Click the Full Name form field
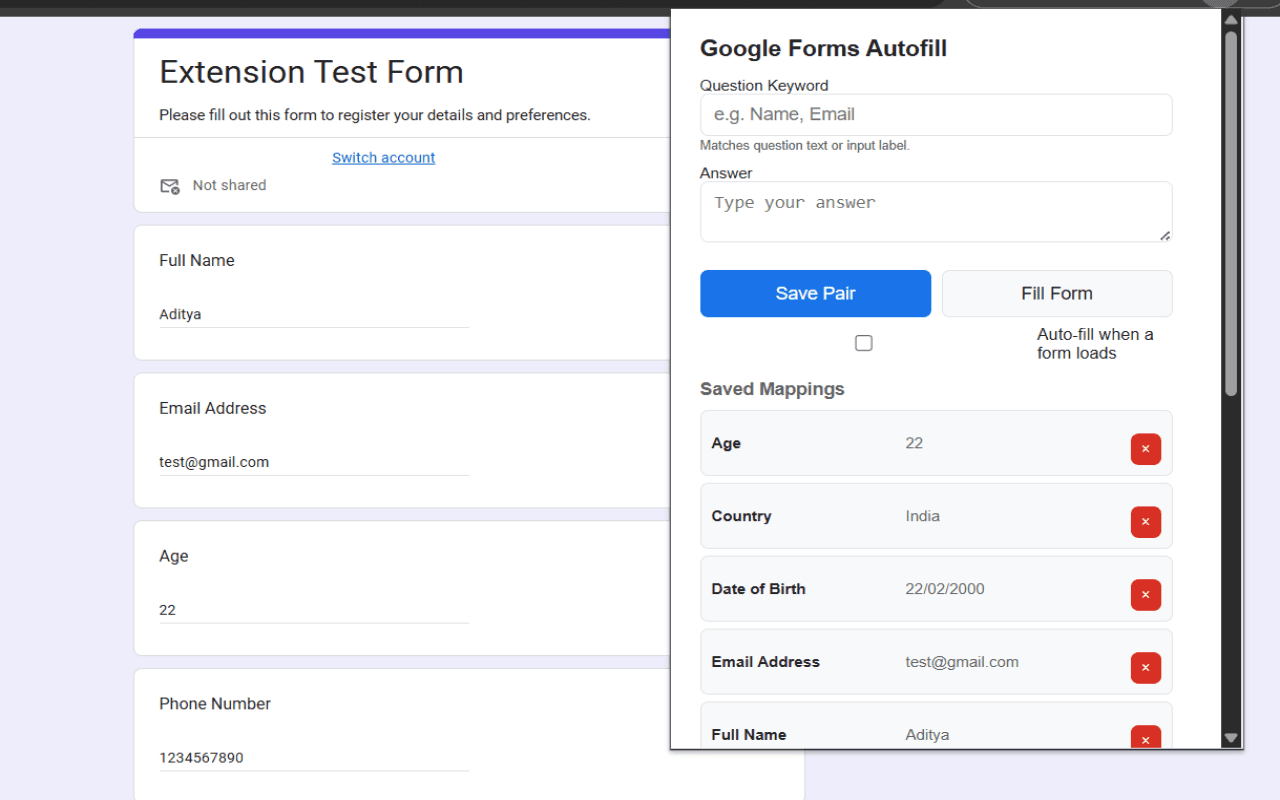1280x800 pixels. (314, 314)
